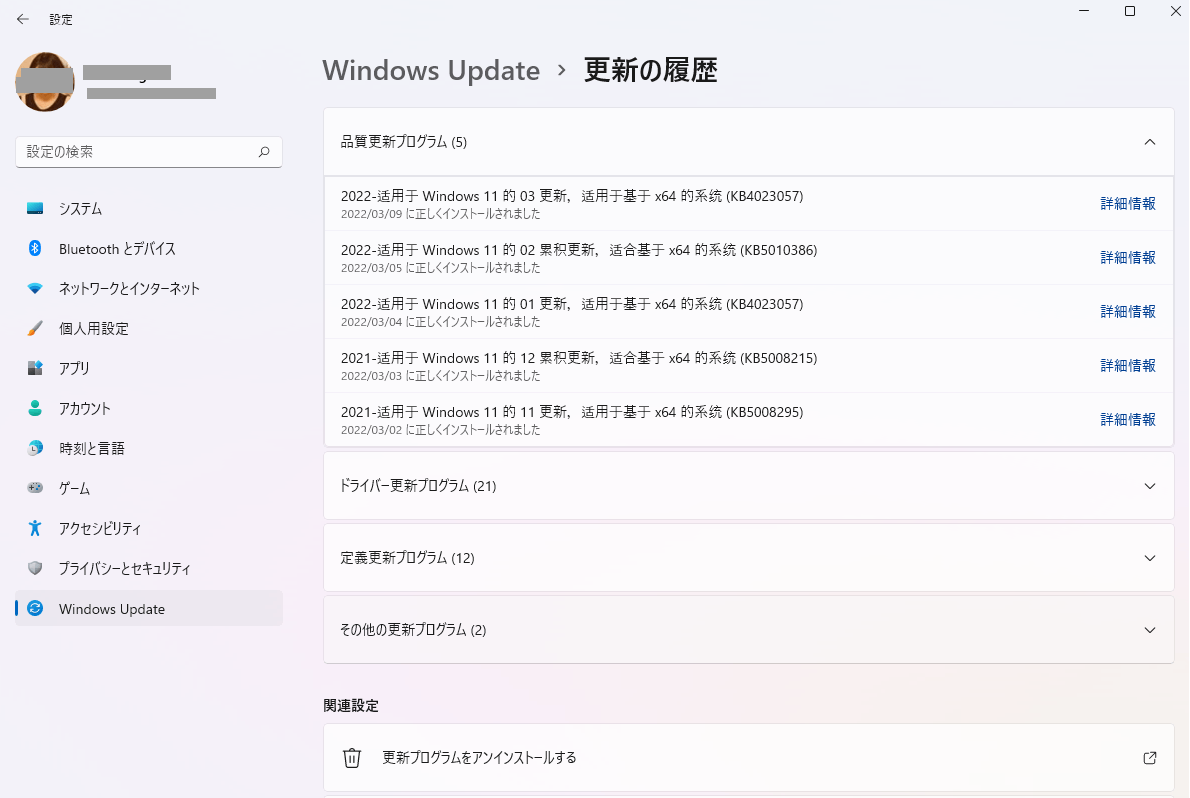Click the magnifier search icon
1190x798 pixels.
tap(264, 152)
